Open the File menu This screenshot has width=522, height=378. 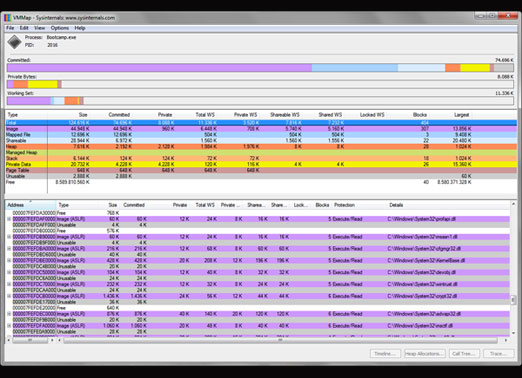click(x=10, y=28)
